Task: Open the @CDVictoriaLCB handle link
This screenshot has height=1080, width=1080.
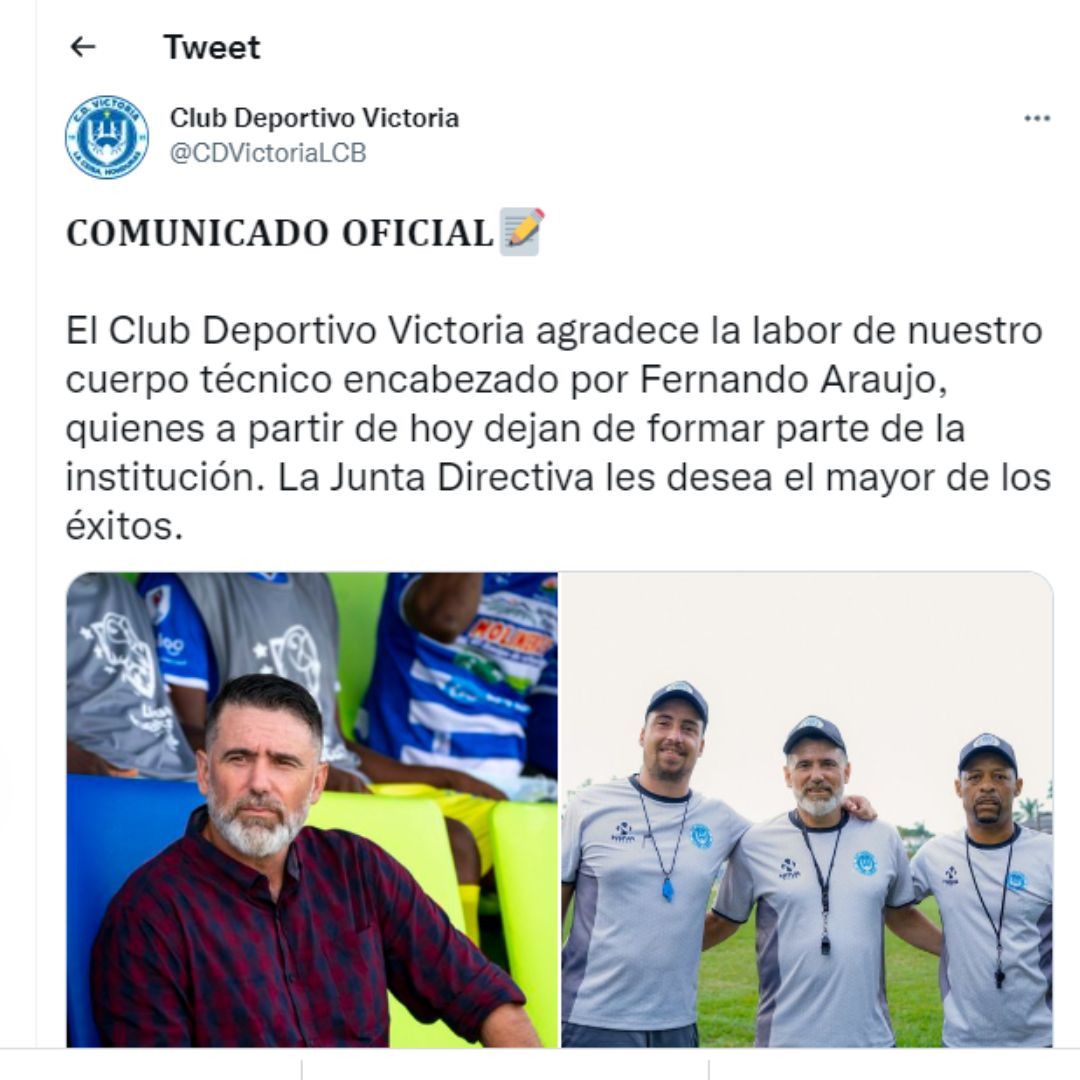Action: (268, 153)
